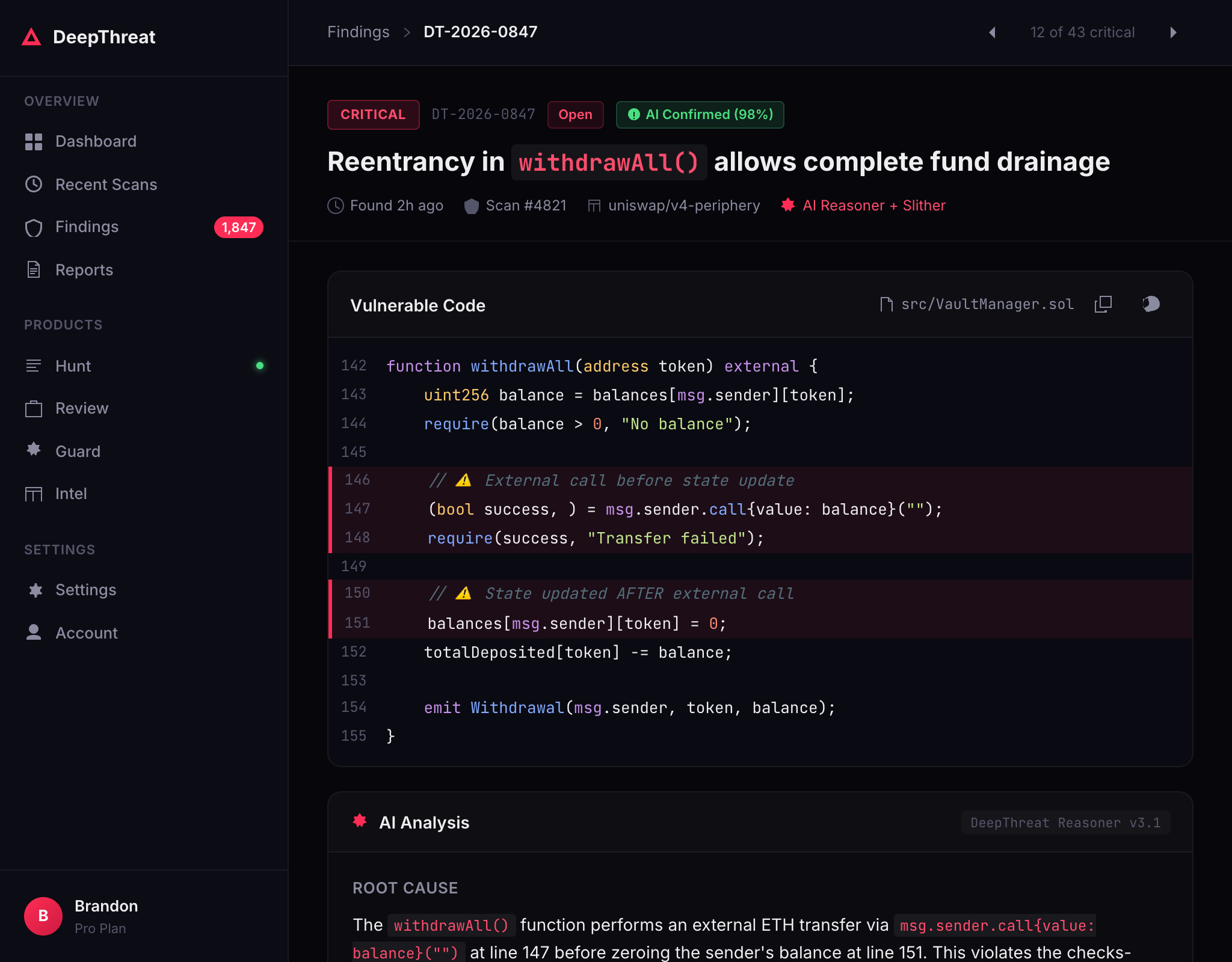Click the AI Confirmed (98%) badge
This screenshot has width=1232, height=962.
pos(700,114)
